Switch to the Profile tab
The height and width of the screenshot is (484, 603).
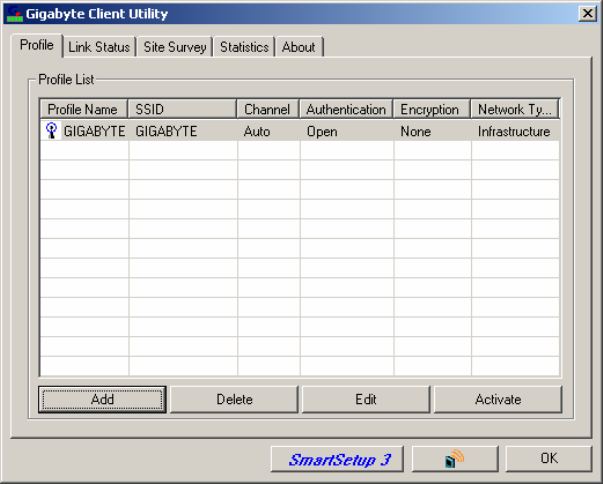(x=37, y=45)
